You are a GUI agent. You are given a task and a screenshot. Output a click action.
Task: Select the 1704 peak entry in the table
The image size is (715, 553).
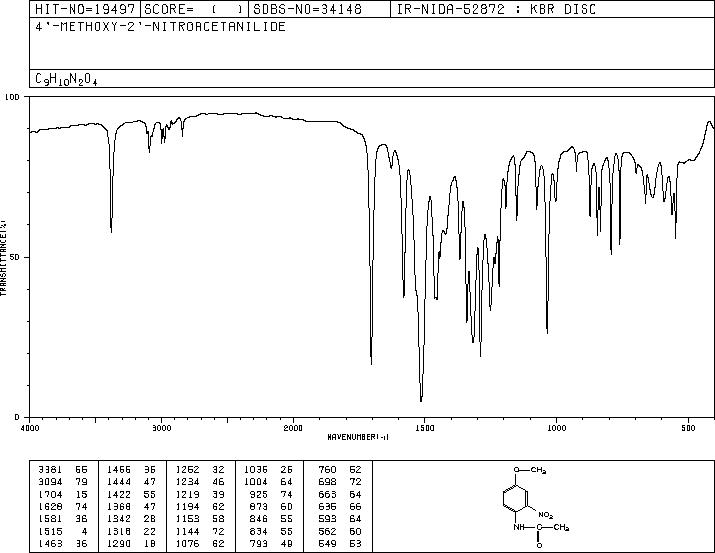pyautogui.click(x=63, y=494)
